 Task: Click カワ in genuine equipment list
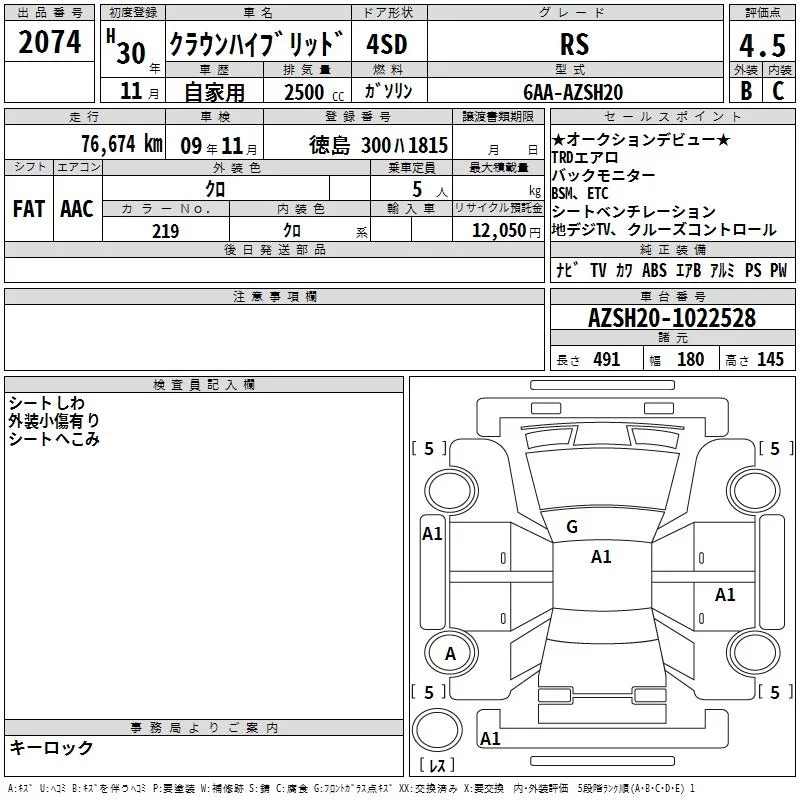(x=623, y=270)
